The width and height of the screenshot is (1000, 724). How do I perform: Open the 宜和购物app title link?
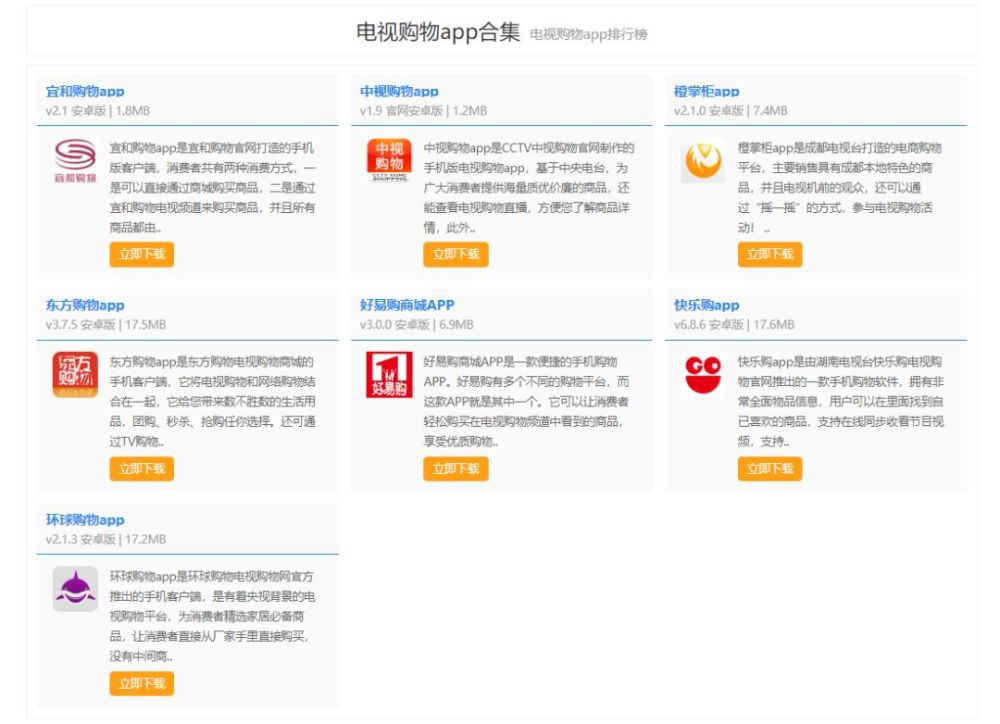(85, 91)
